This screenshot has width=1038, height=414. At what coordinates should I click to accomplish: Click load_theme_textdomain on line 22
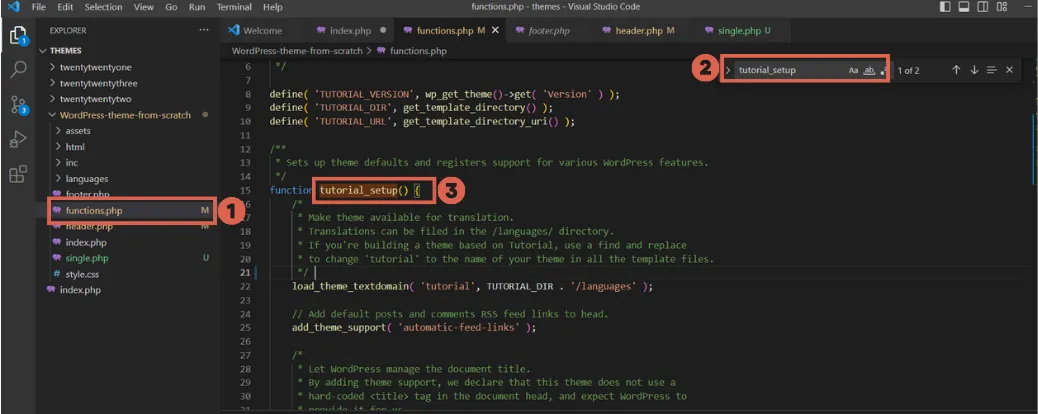(x=348, y=287)
